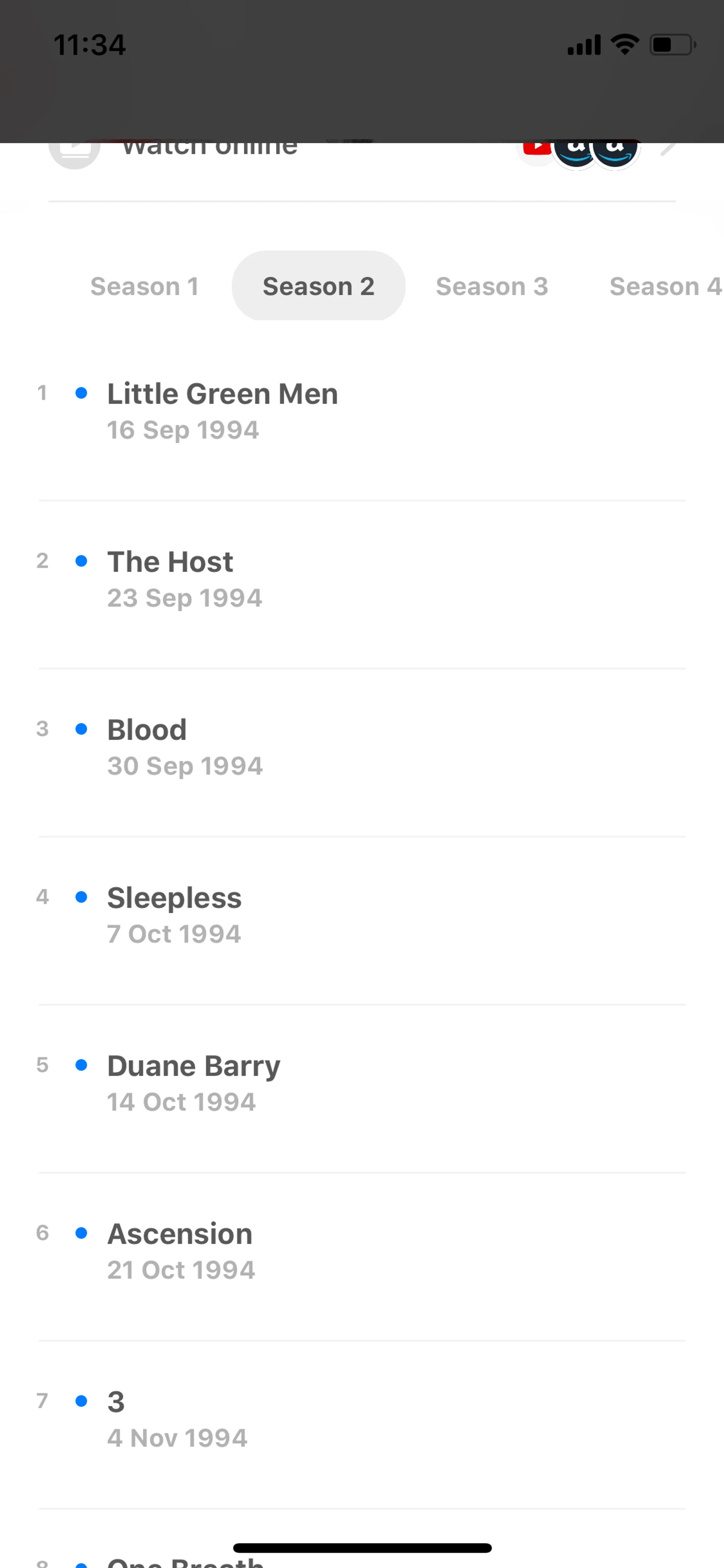Switch to the Season 1 tab
724x1568 pixels.
click(145, 286)
